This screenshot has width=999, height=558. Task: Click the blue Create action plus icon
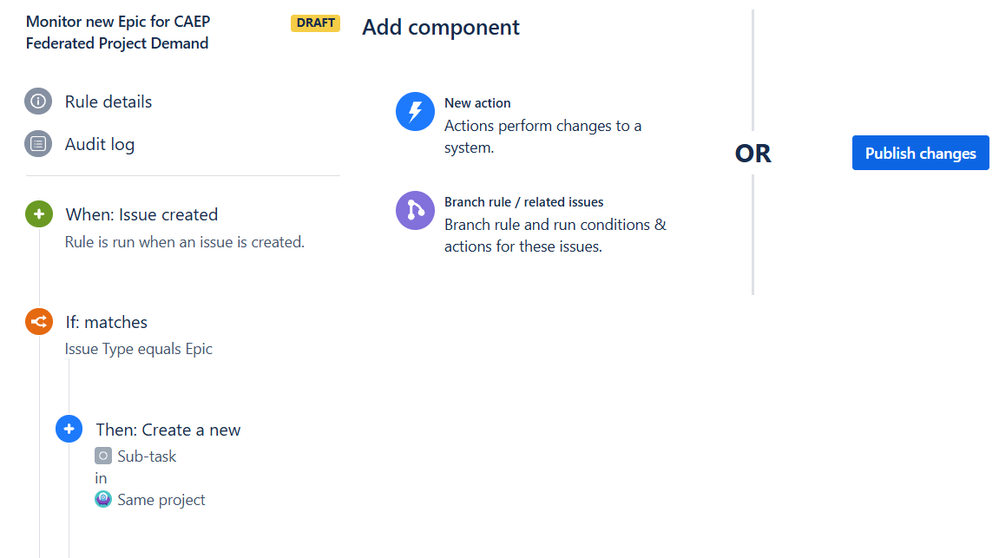(69, 430)
